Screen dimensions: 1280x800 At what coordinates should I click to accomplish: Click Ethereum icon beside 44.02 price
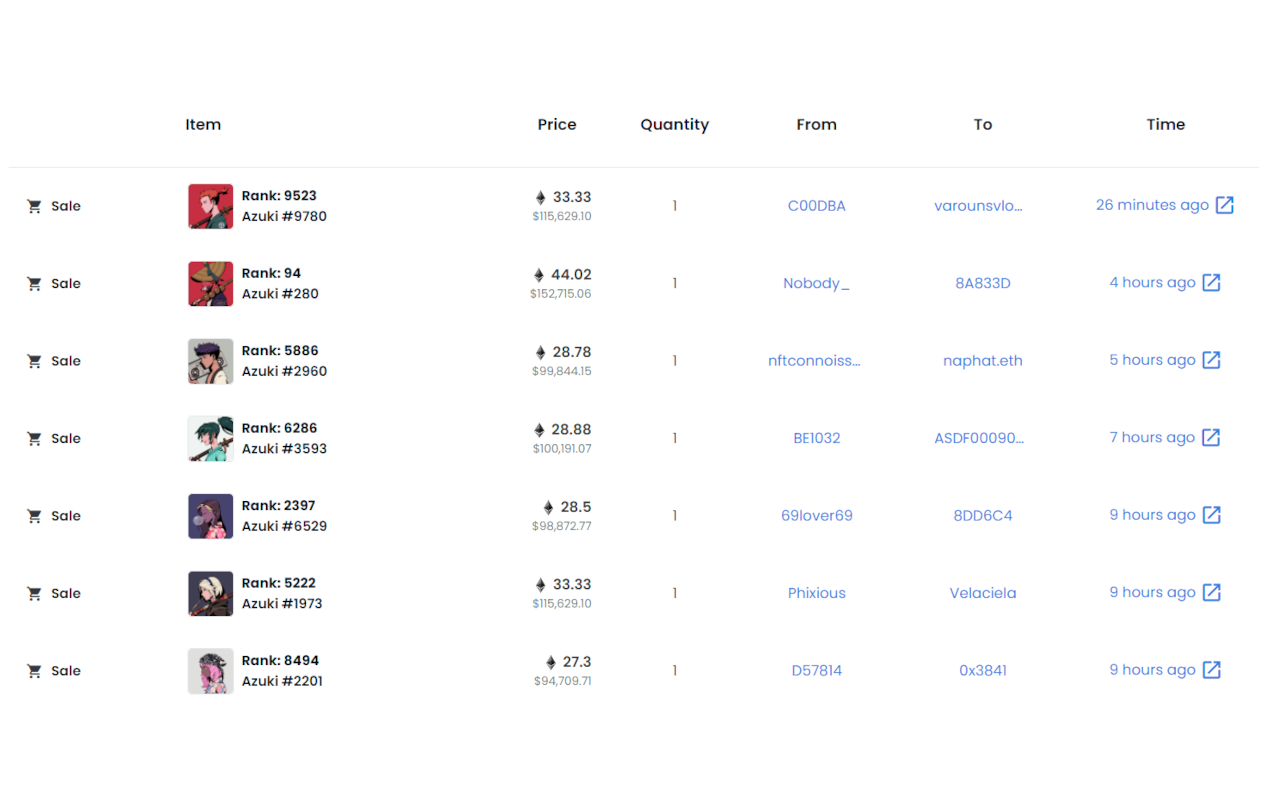pos(539,275)
